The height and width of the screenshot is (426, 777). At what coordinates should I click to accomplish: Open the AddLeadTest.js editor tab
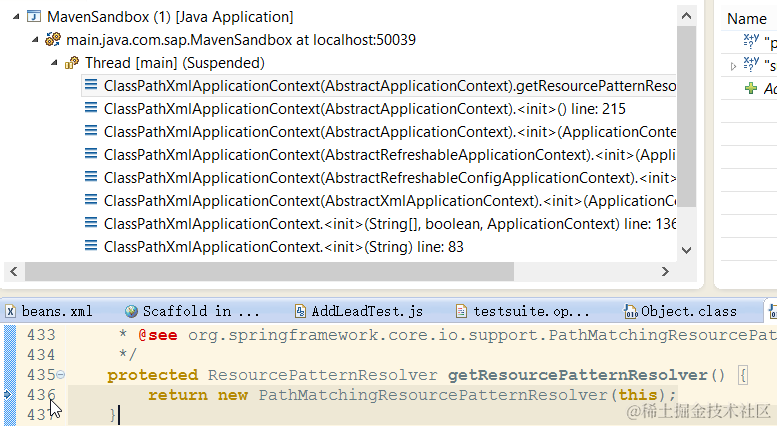click(x=367, y=311)
